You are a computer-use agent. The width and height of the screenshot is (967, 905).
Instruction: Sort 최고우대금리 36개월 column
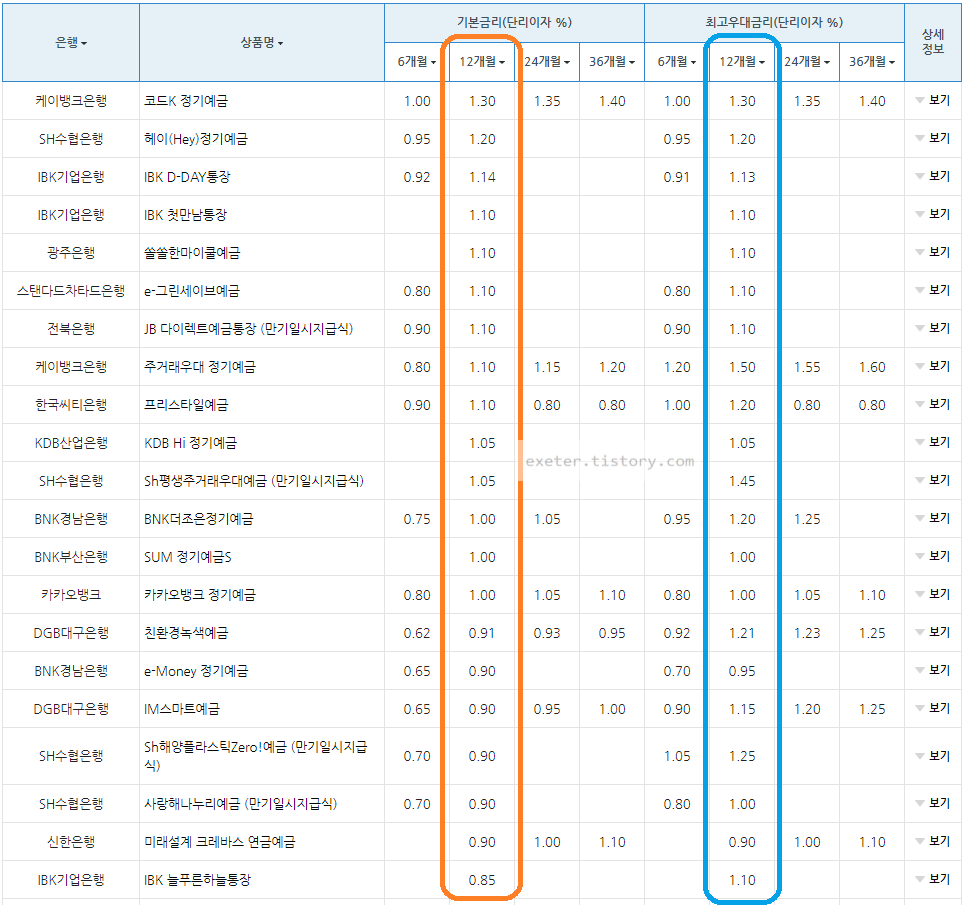pos(872,62)
